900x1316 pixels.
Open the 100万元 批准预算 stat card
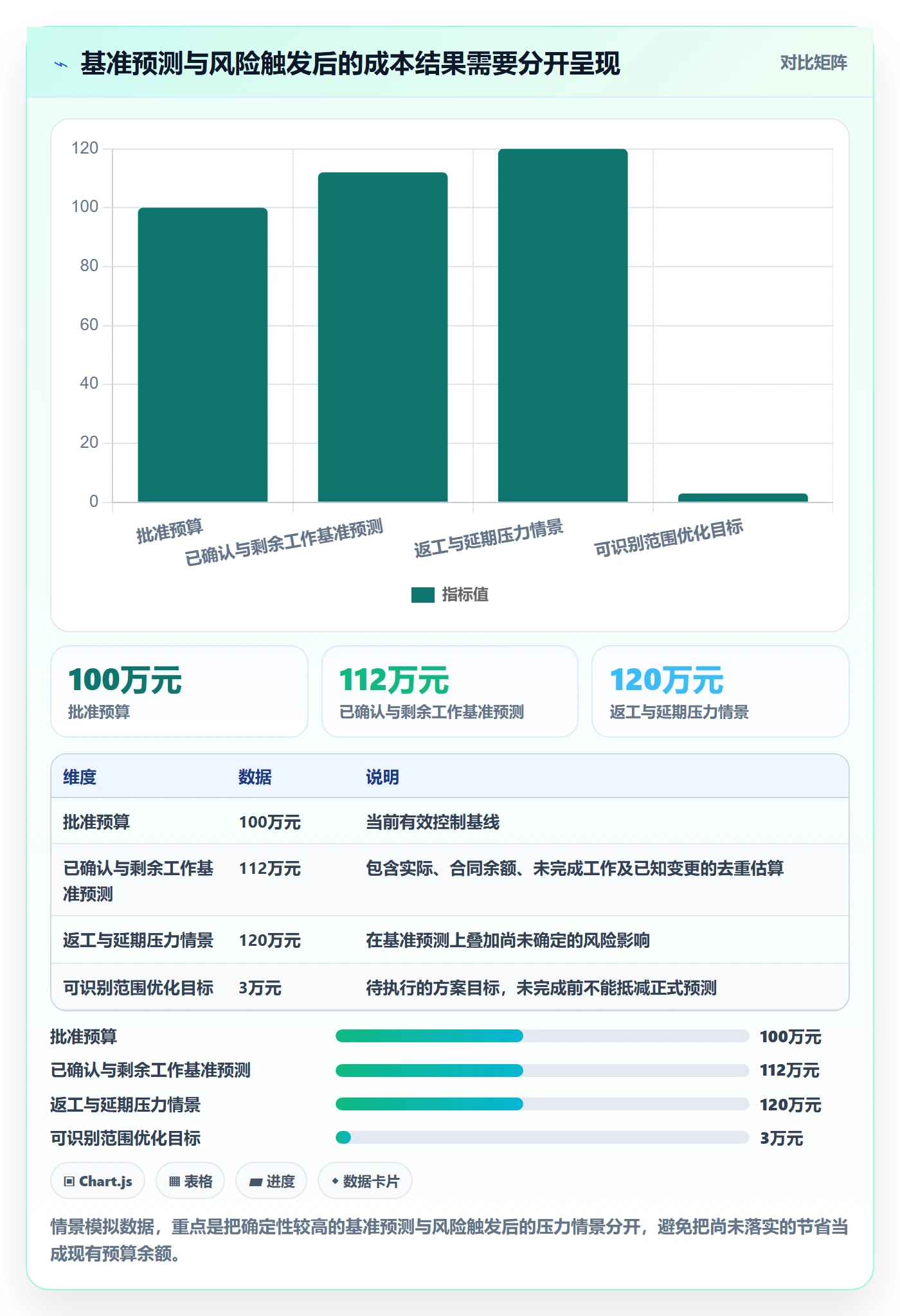pos(179,691)
